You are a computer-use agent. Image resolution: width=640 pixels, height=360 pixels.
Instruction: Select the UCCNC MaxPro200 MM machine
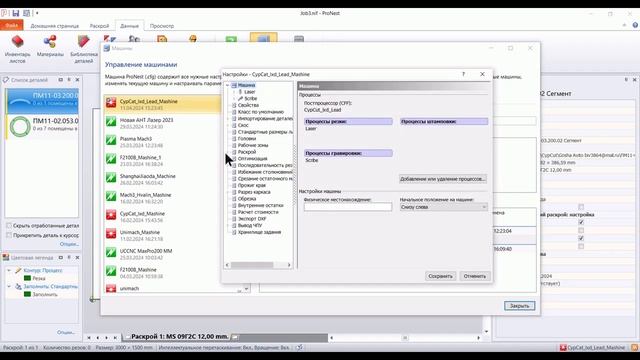point(162,254)
